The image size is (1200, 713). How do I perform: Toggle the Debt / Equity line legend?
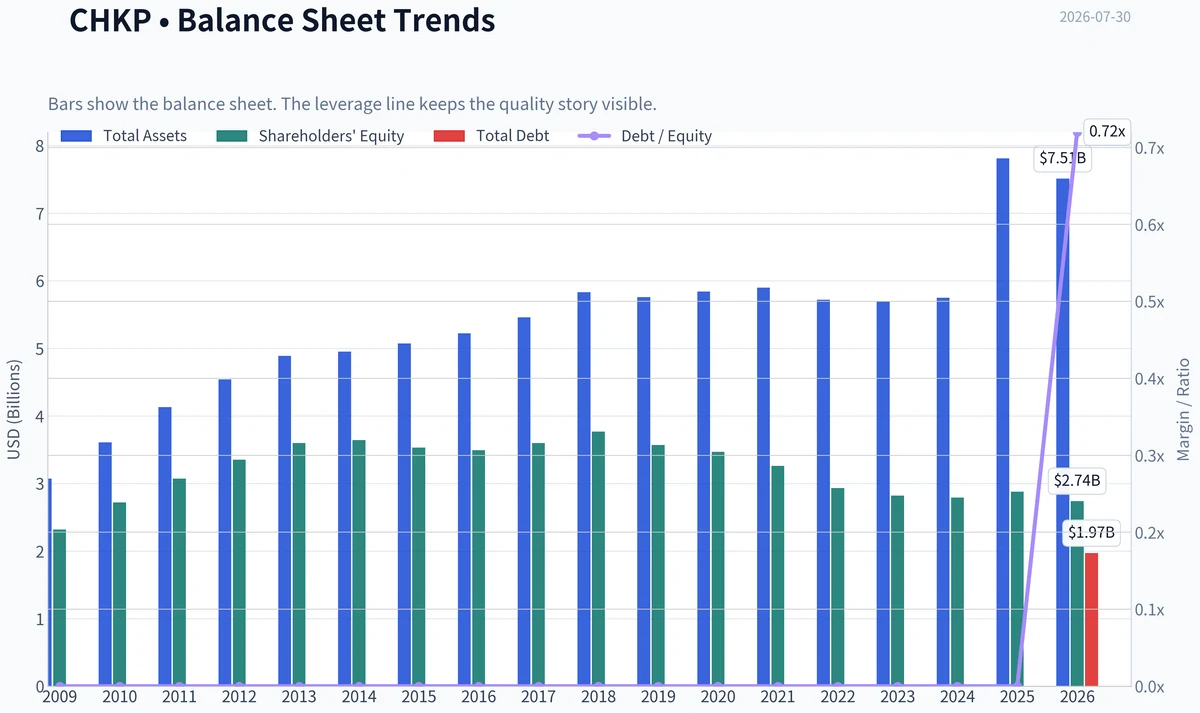coord(645,136)
